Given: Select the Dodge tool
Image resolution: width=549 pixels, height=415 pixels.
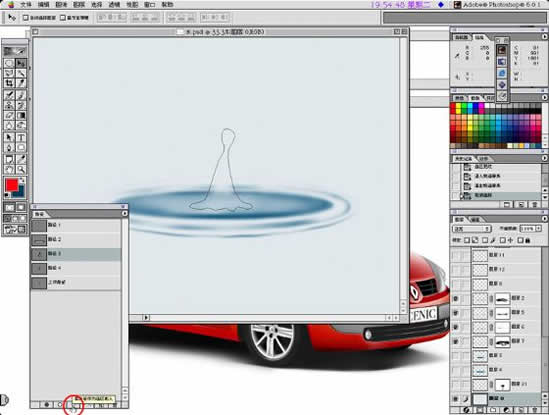Looking at the screenshot, I should click(21, 125).
